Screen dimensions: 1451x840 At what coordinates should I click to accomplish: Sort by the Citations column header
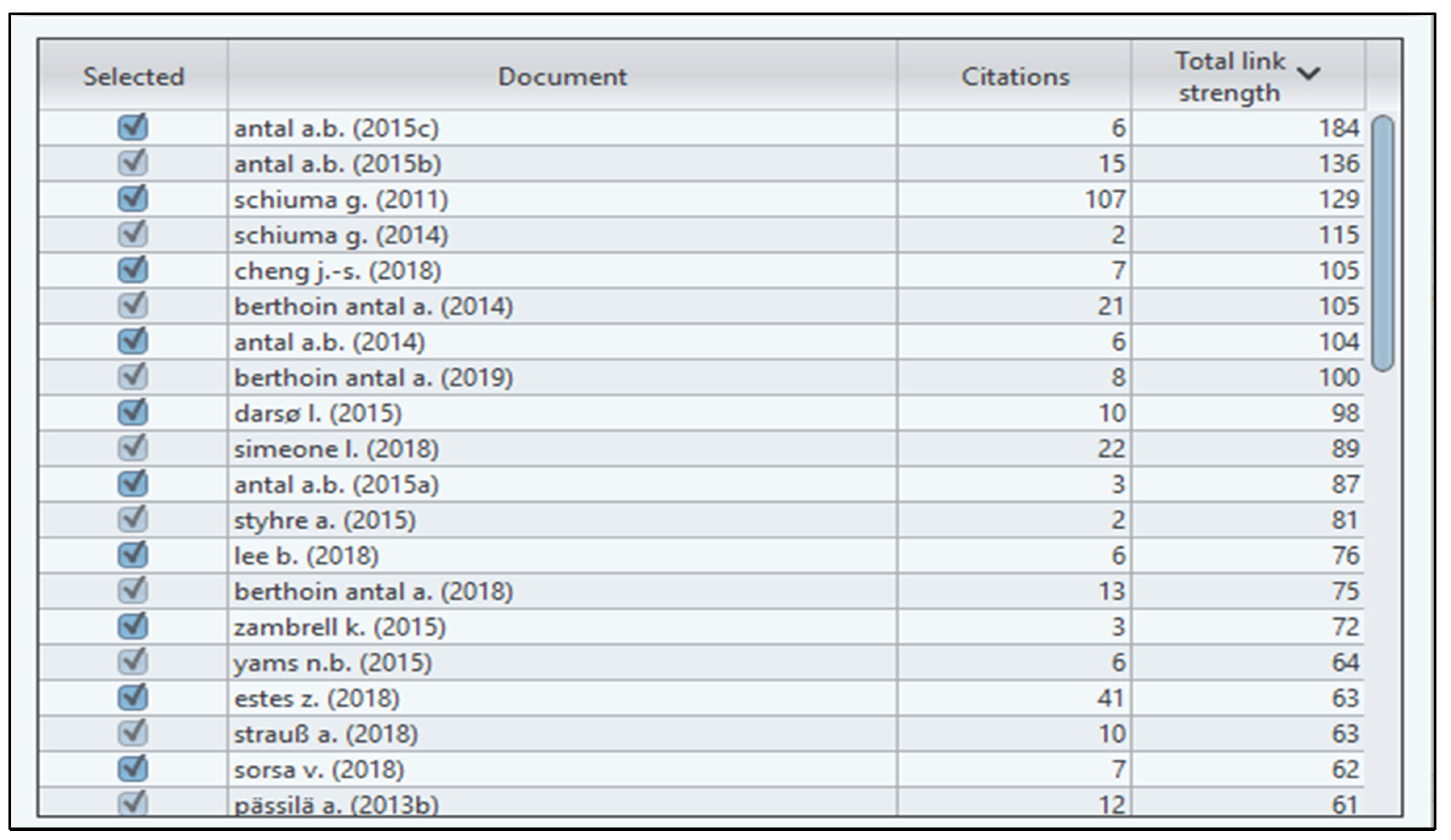[1015, 77]
